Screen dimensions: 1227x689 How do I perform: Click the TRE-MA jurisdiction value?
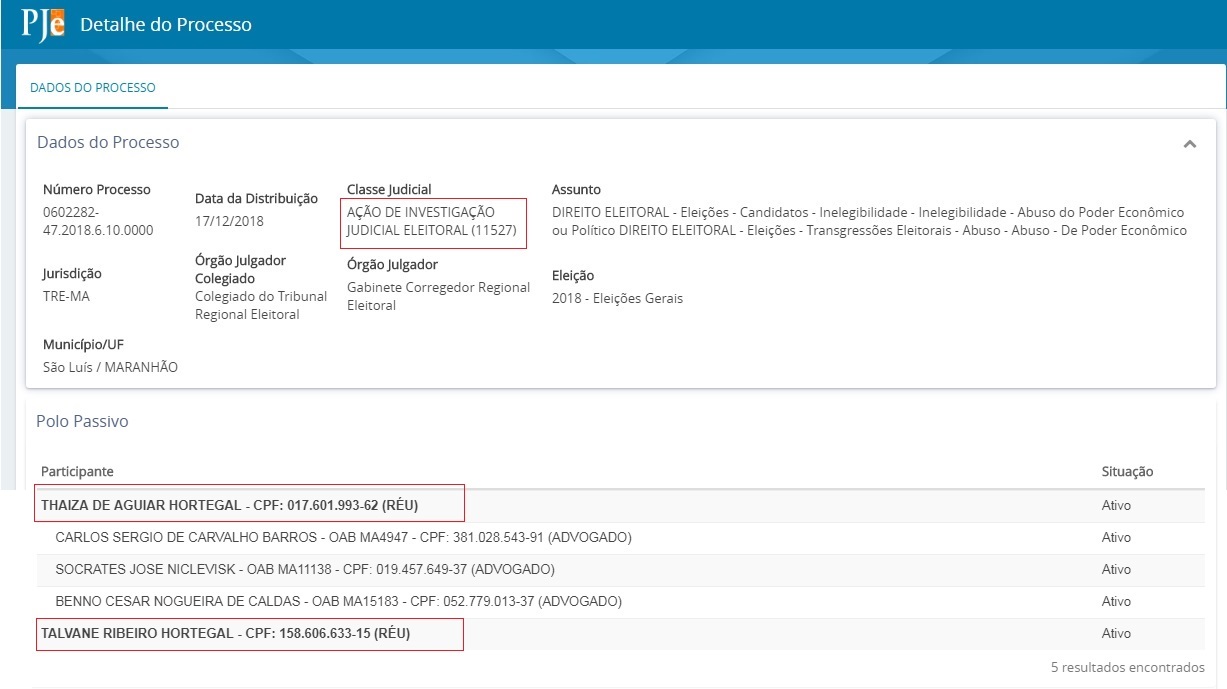click(66, 296)
